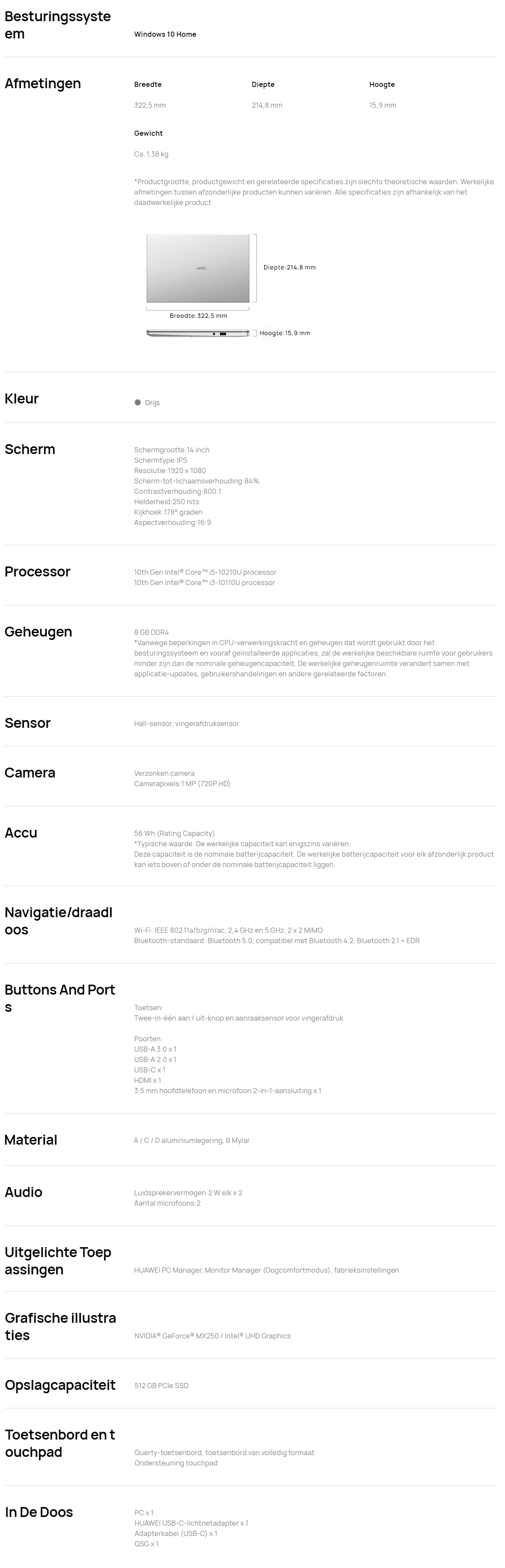505x1568 pixels.
Task: Click the Breedte column label
Action: click(x=148, y=85)
